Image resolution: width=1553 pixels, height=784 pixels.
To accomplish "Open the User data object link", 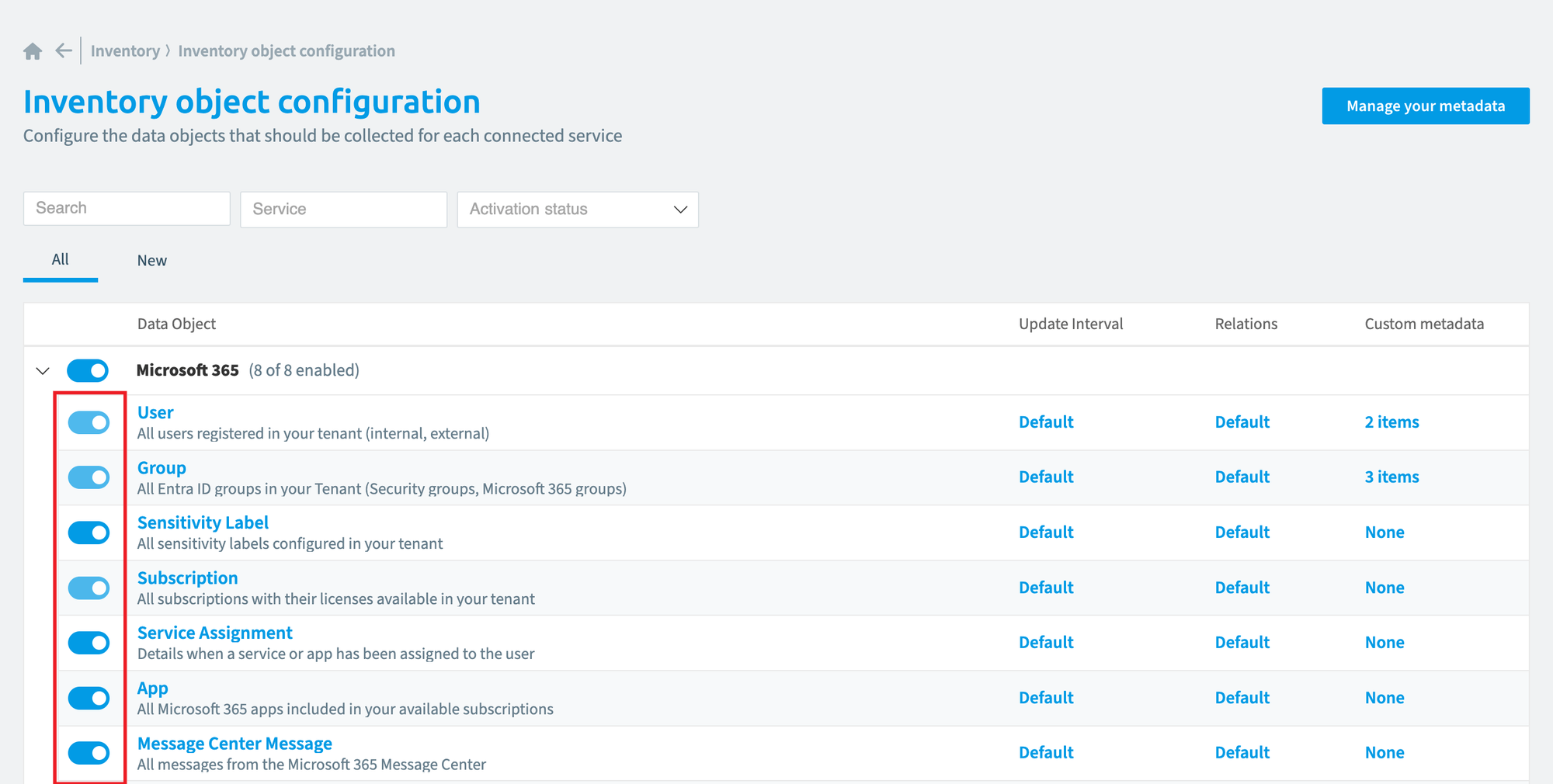I will [x=155, y=413].
